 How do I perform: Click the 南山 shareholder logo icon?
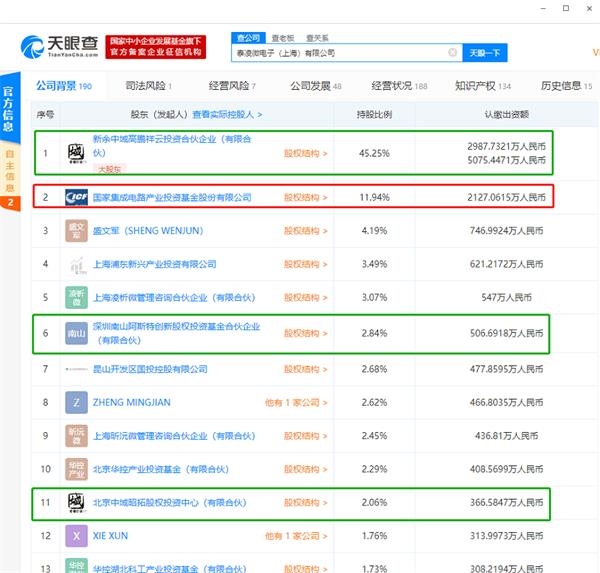point(77,334)
